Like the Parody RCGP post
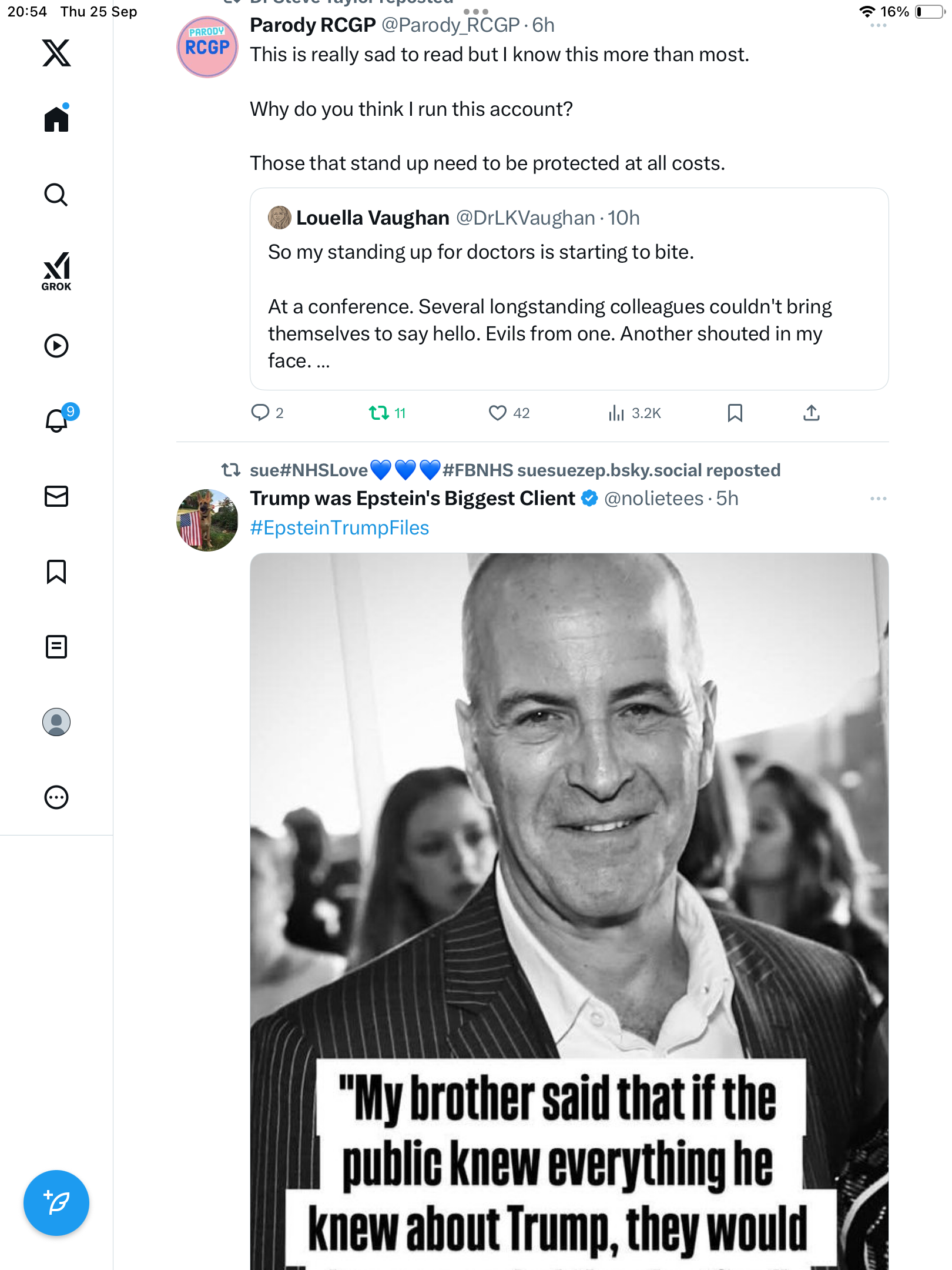This screenshot has width=952, height=1270. pyautogui.click(x=498, y=413)
